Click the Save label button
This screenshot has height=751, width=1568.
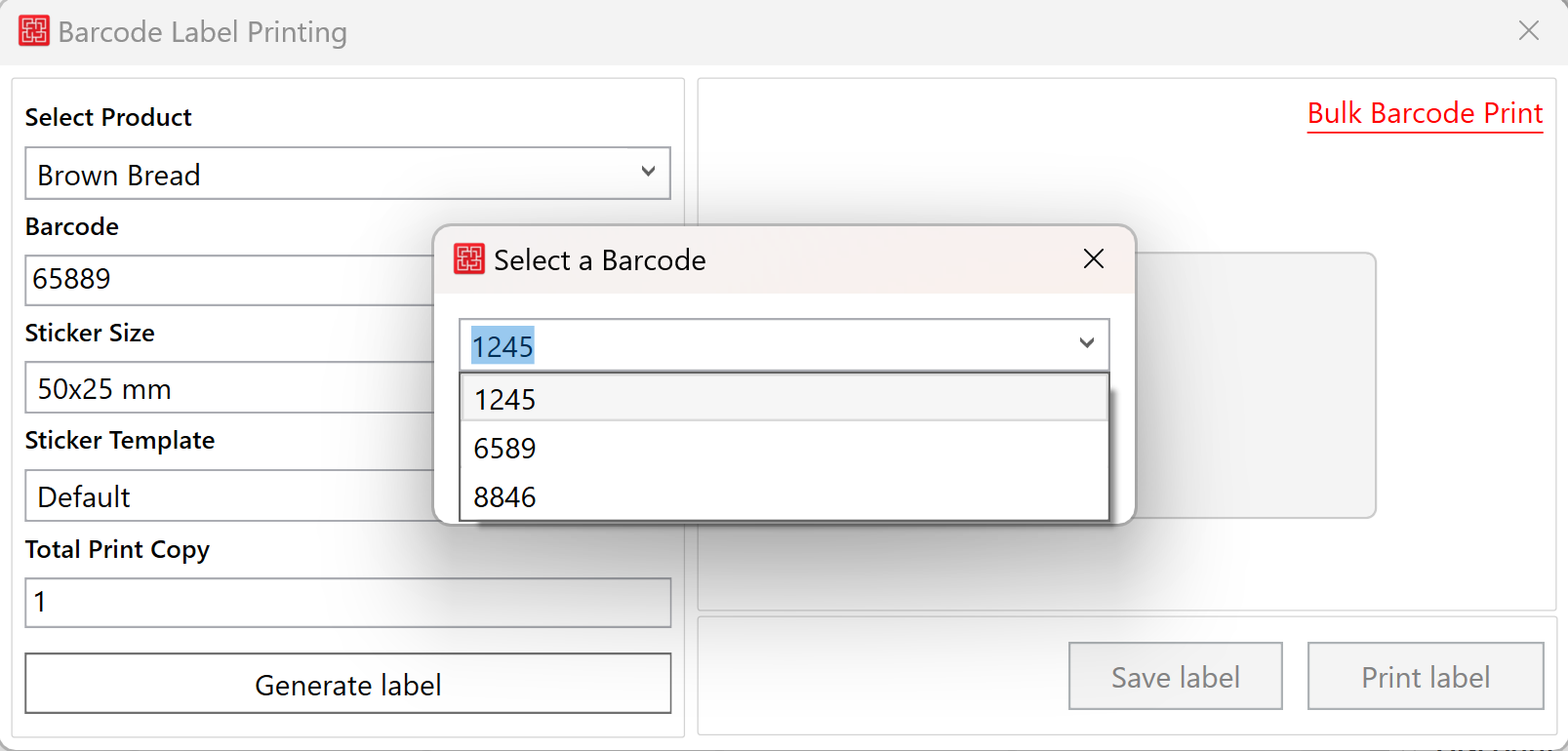pyautogui.click(x=1176, y=676)
